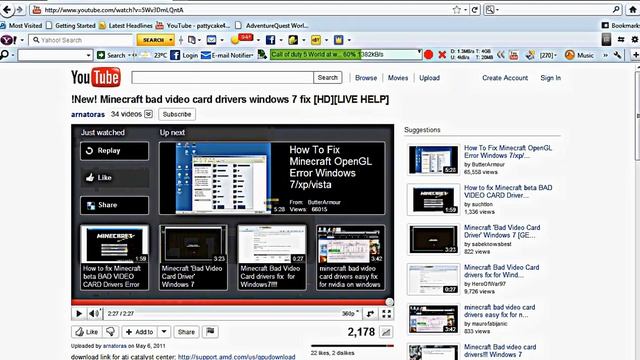Open the Yahoo mail icon dropdown arrow
This screenshot has width=640, height=360.
[222, 40]
